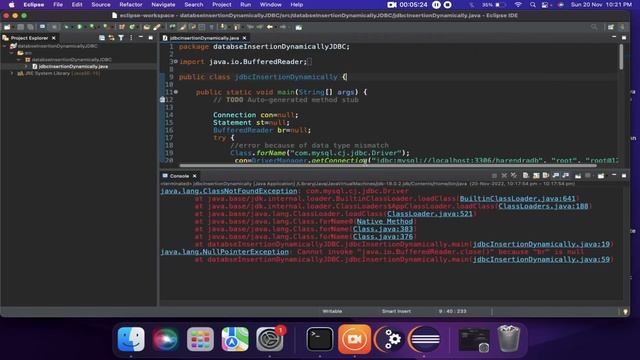Open Terminal from the Dock

tap(320, 339)
